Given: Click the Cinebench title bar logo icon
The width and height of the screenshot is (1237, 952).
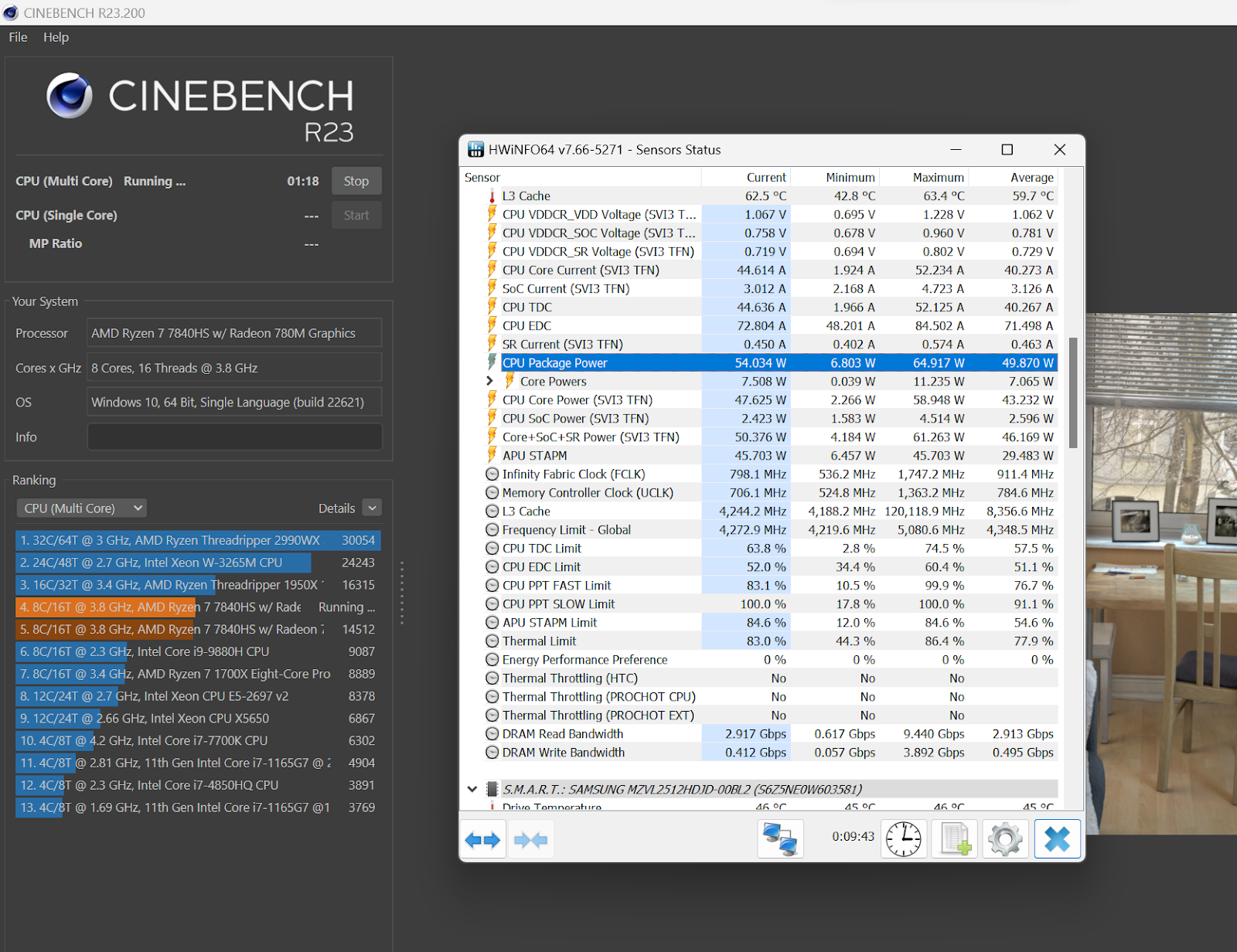Looking at the screenshot, I should (x=11, y=12).
